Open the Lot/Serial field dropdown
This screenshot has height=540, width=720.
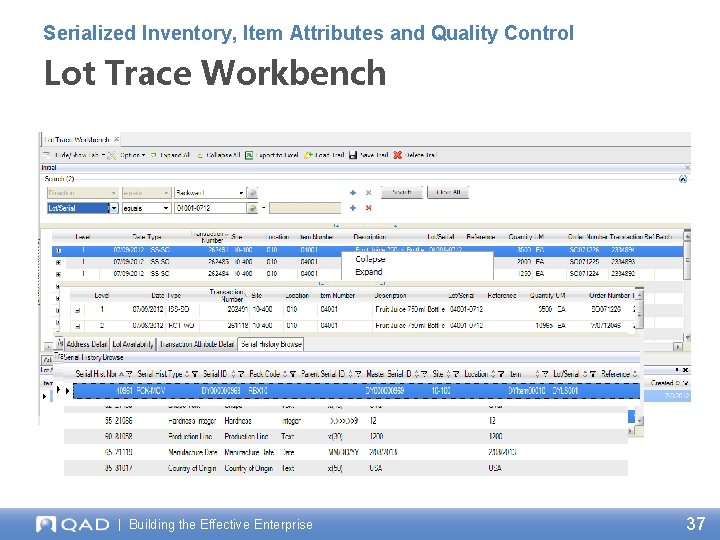point(113,208)
